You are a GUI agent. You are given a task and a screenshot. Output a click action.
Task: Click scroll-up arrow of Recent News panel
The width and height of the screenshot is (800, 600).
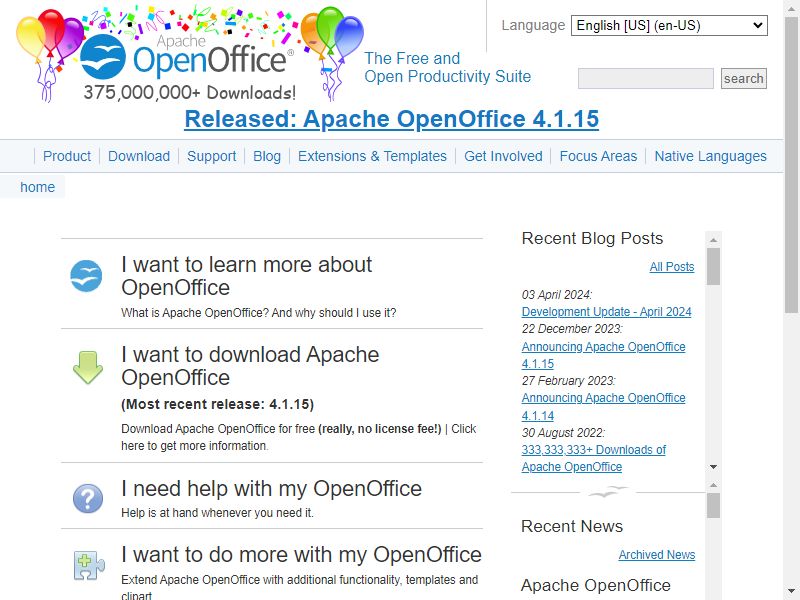coord(713,485)
